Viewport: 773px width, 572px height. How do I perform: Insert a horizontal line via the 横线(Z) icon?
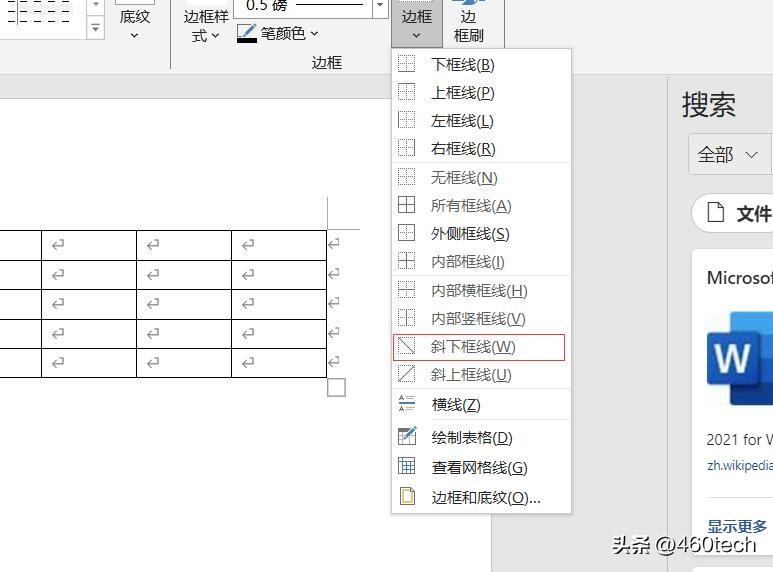click(x=407, y=403)
